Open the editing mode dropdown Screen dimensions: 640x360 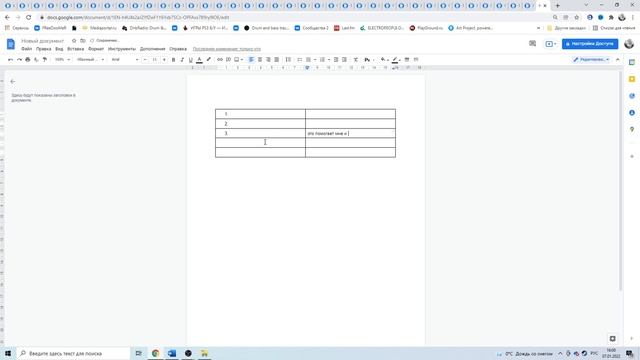(x=591, y=60)
